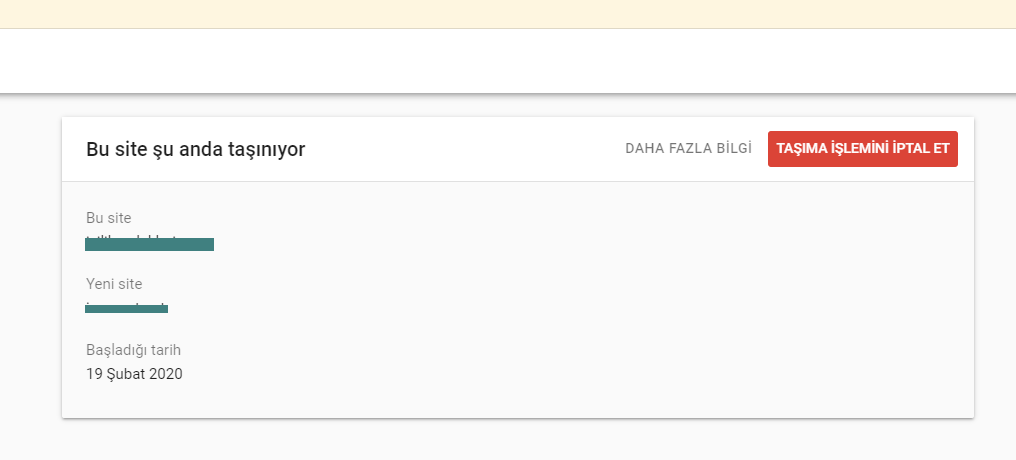This screenshot has width=1016, height=460.
Task: Click the white header bar below banner
Action: pos(508,61)
